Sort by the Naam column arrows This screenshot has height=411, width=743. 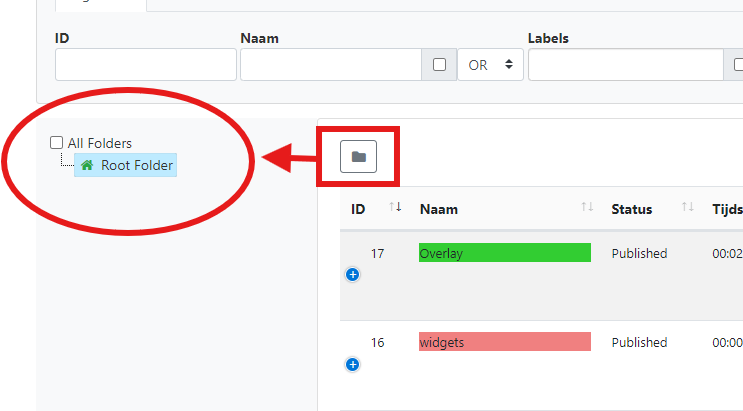pos(587,208)
